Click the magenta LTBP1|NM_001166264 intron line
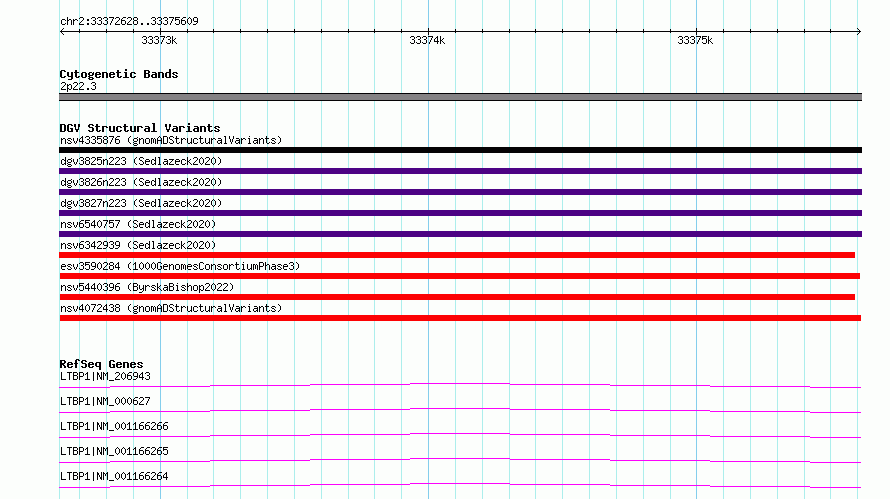 pyautogui.click(x=460, y=485)
